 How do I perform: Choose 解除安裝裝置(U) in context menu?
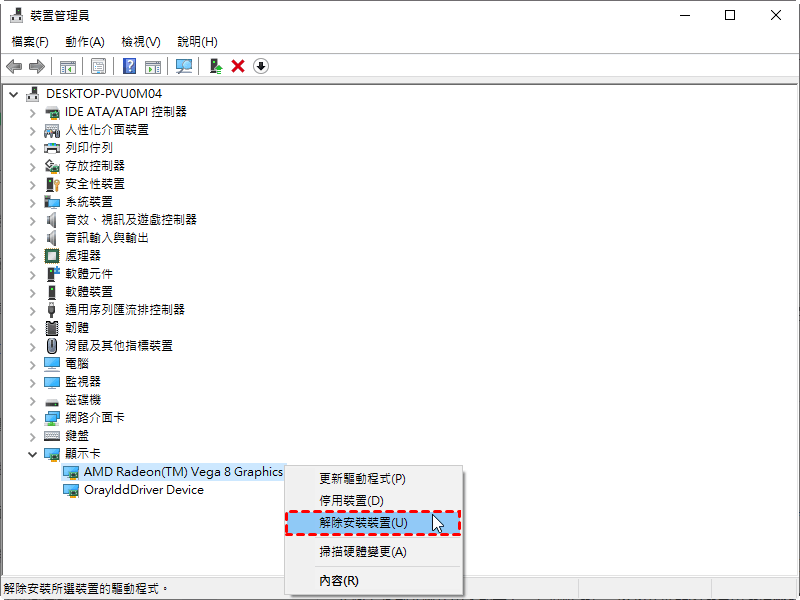363,523
